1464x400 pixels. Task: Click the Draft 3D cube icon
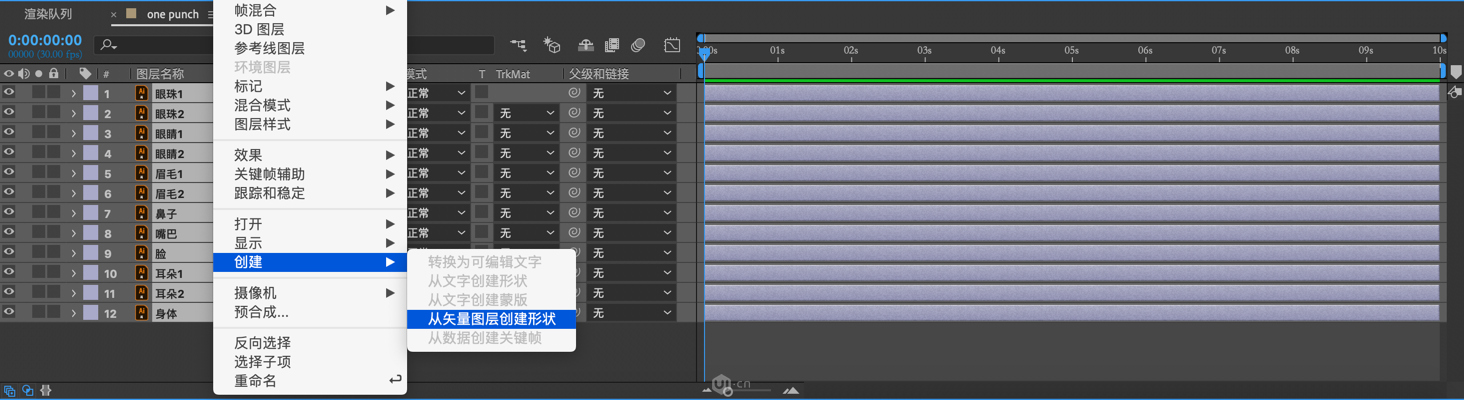click(551, 45)
